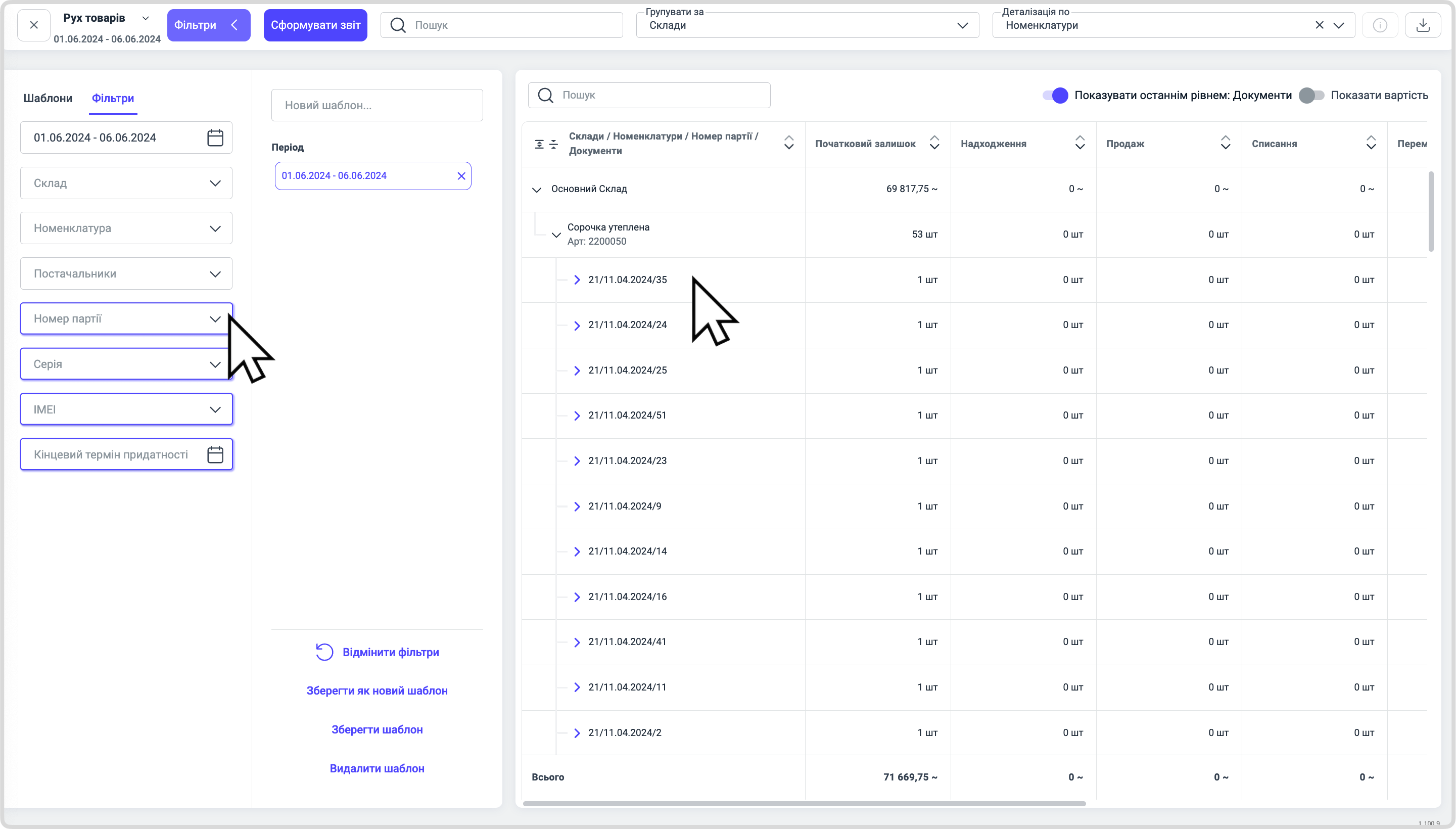
Task: Collapse the Основний Склад row
Action: pyautogui.click(x=536, y=190)
